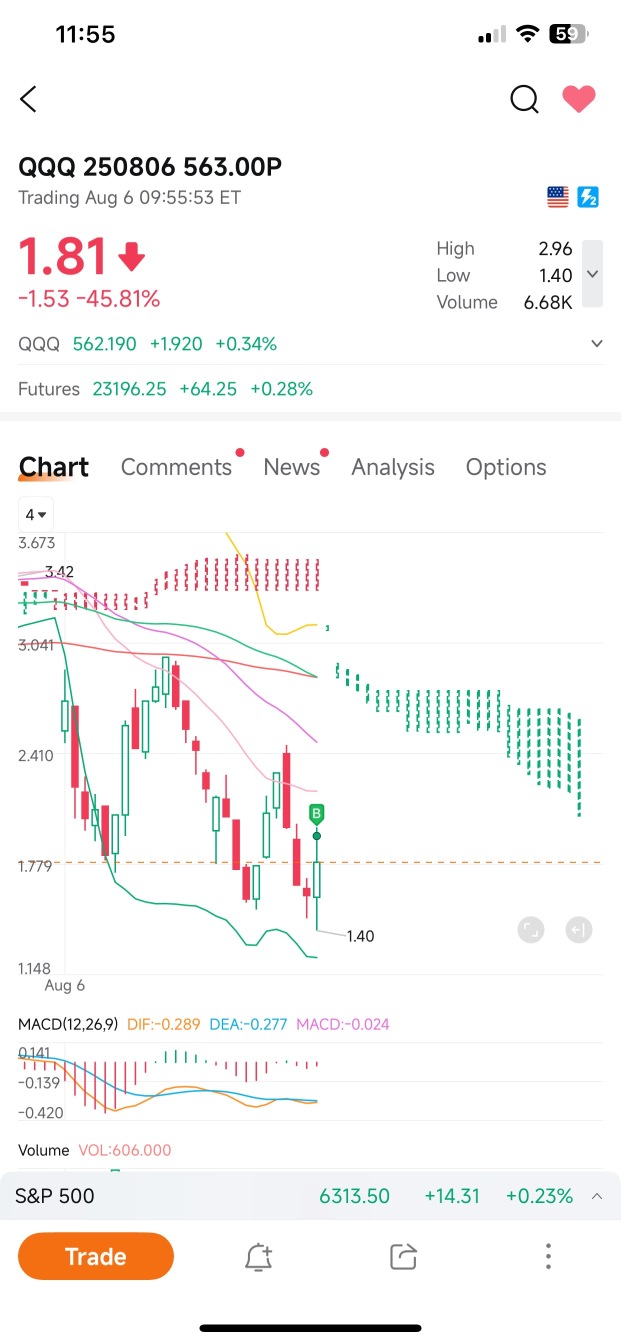Tap the blue lightning bolt icon

point(587,197)
